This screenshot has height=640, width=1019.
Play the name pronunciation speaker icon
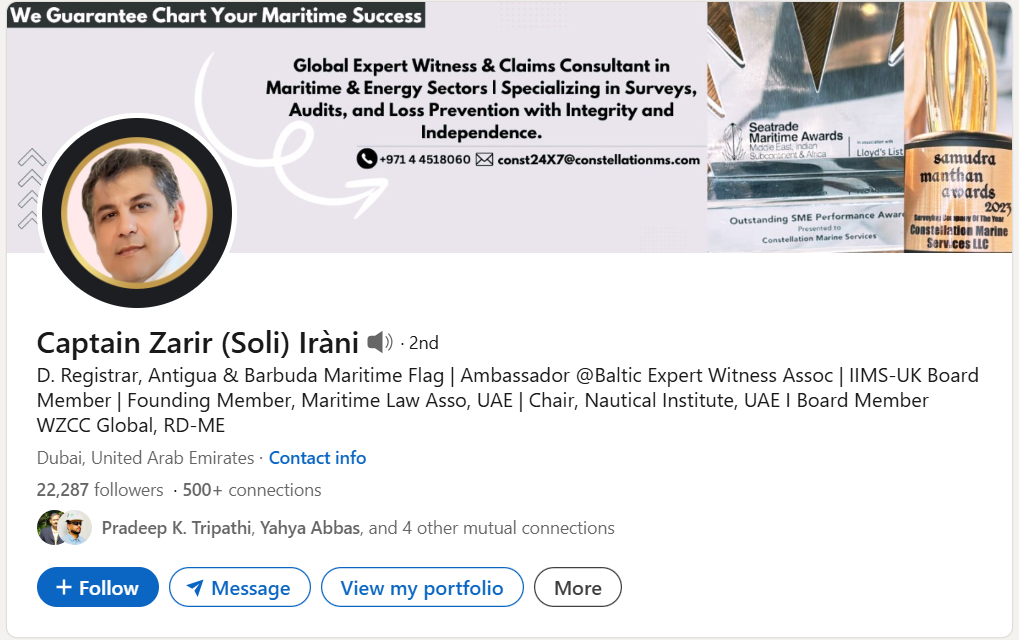pos(381,341)
